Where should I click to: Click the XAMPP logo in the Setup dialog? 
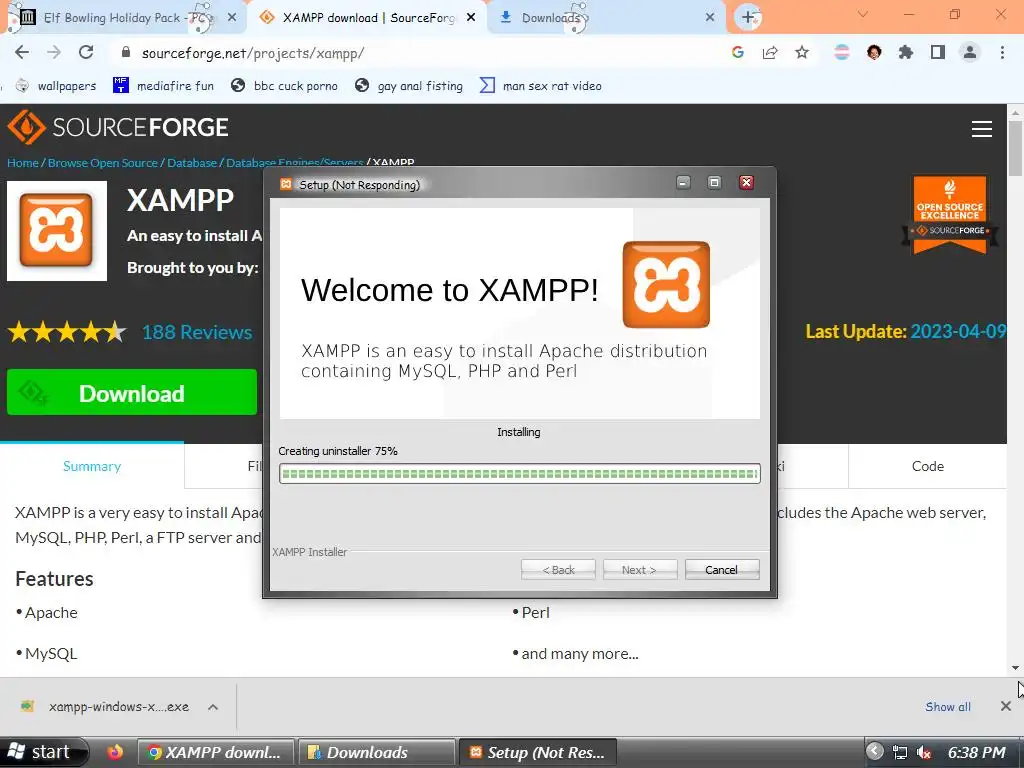(x=666, y=284)
